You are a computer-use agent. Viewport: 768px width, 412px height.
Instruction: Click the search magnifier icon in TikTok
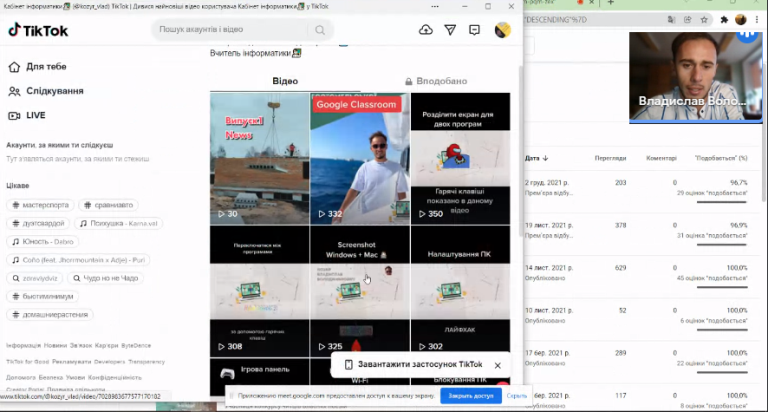(x=320, y=30)
